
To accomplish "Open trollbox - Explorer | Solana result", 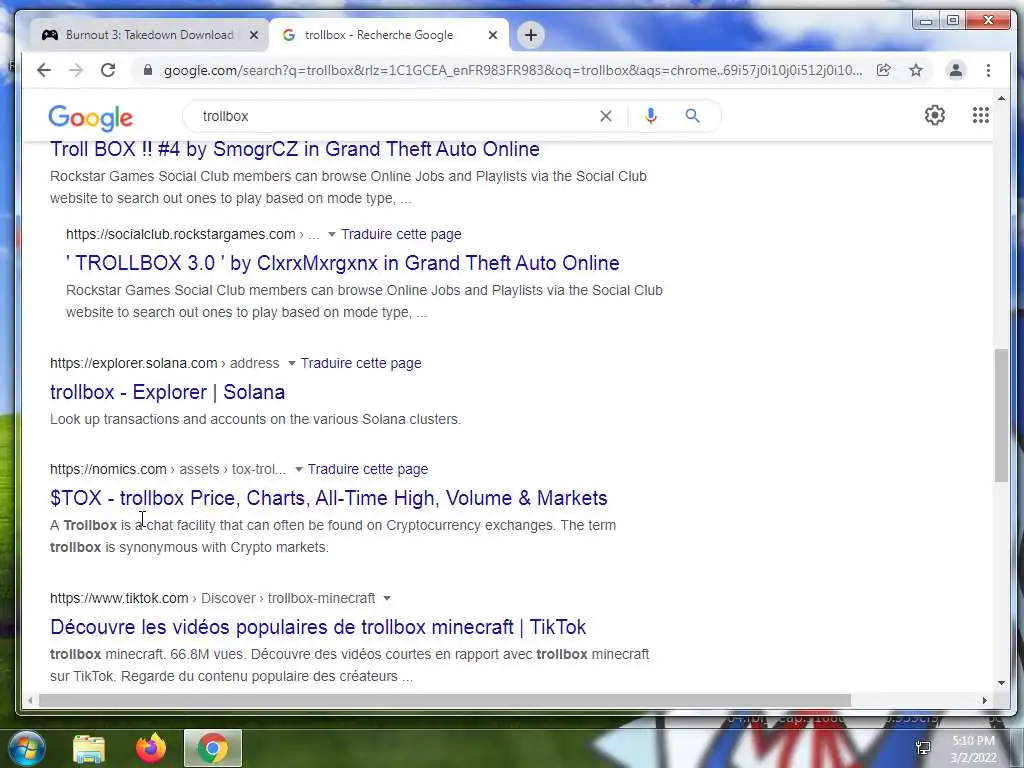I will (167, 392).
